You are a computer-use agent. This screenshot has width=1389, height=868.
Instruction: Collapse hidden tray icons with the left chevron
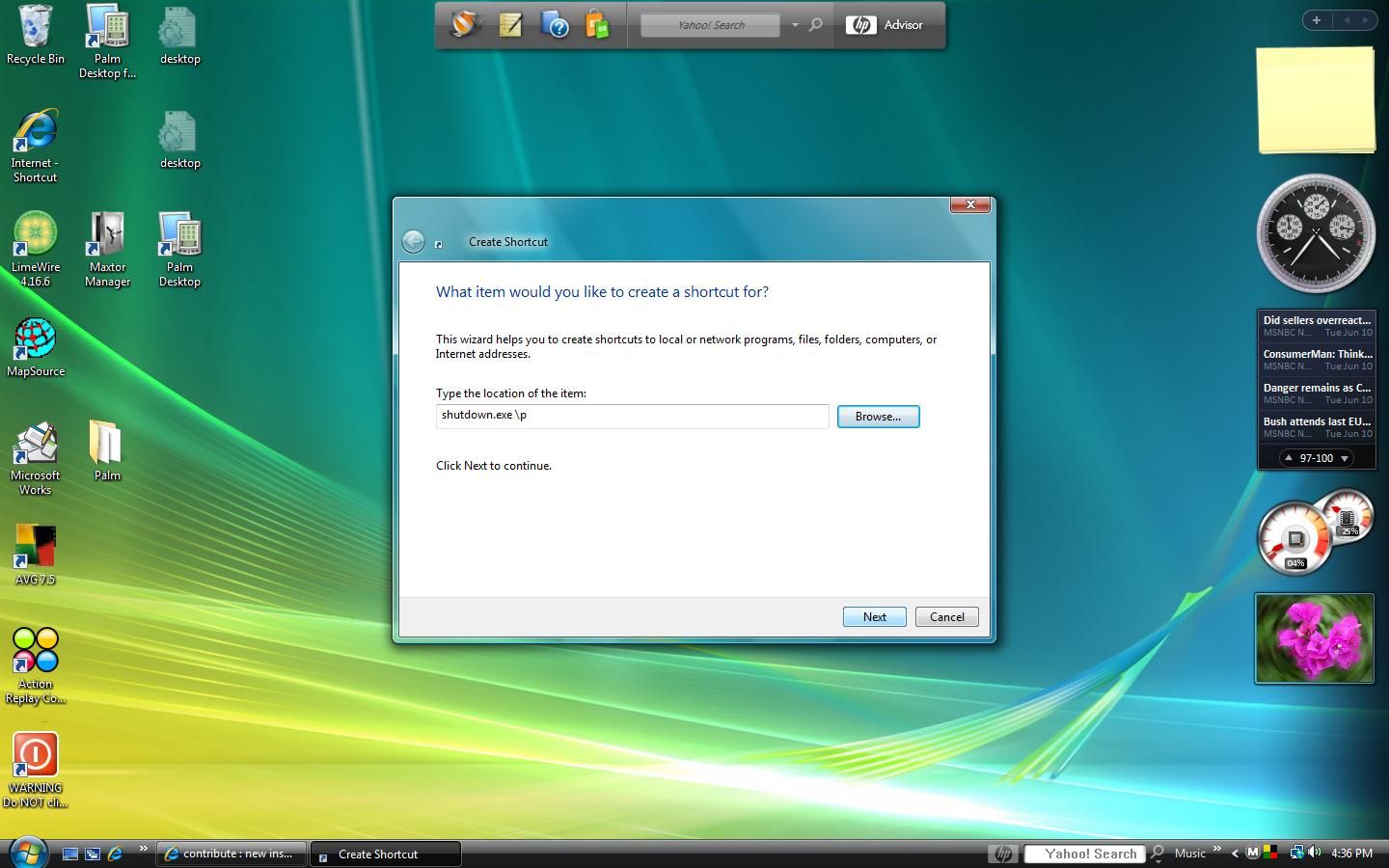click(x=1235, y=854)
